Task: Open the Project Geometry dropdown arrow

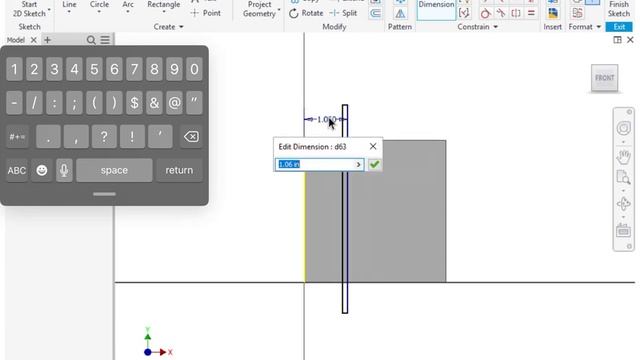Action: (x=279, y=9)
